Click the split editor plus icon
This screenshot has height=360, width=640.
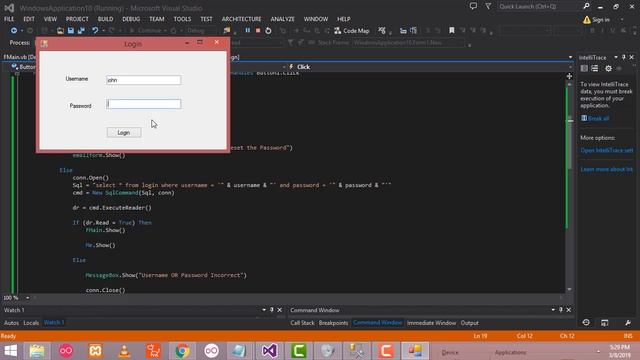pyautogui.click(x=569, y=76)
